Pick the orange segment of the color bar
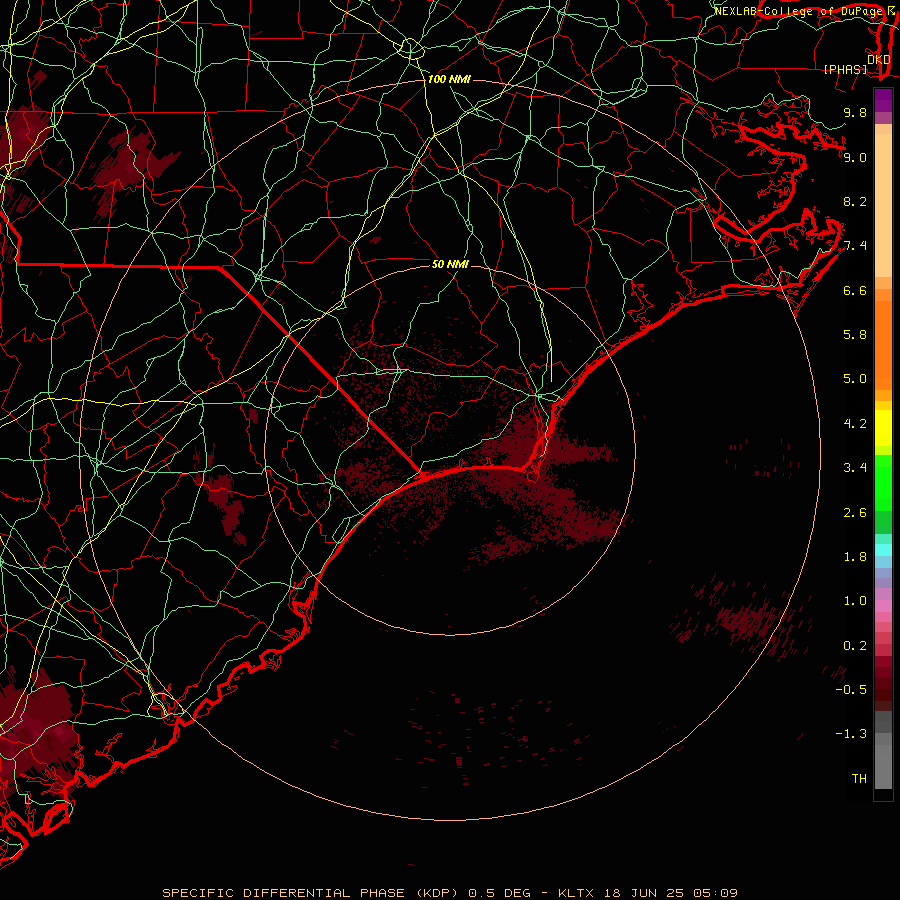Screen dimensions: 900x900 coord(883,346)
